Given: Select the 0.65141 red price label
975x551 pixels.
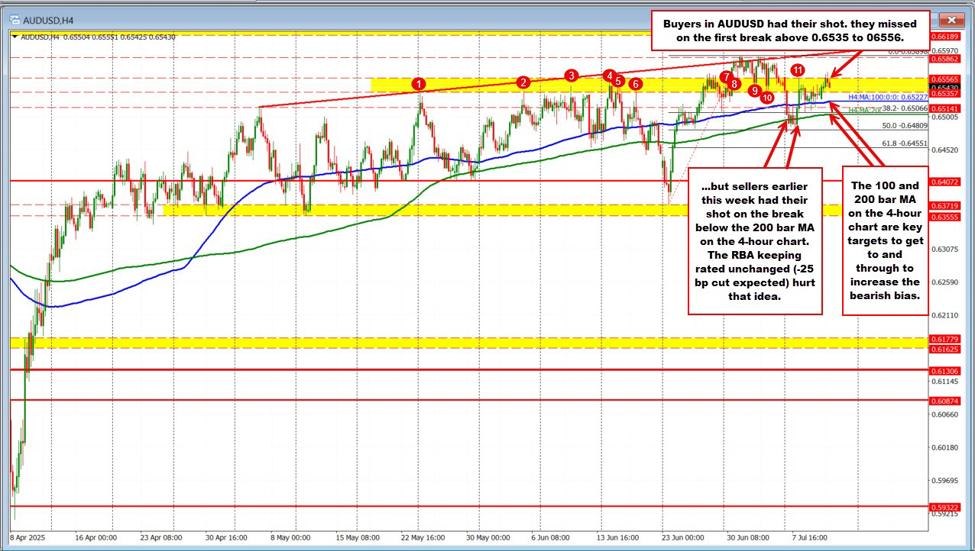Looking at the screenshot, I should [x=944, y=108].
